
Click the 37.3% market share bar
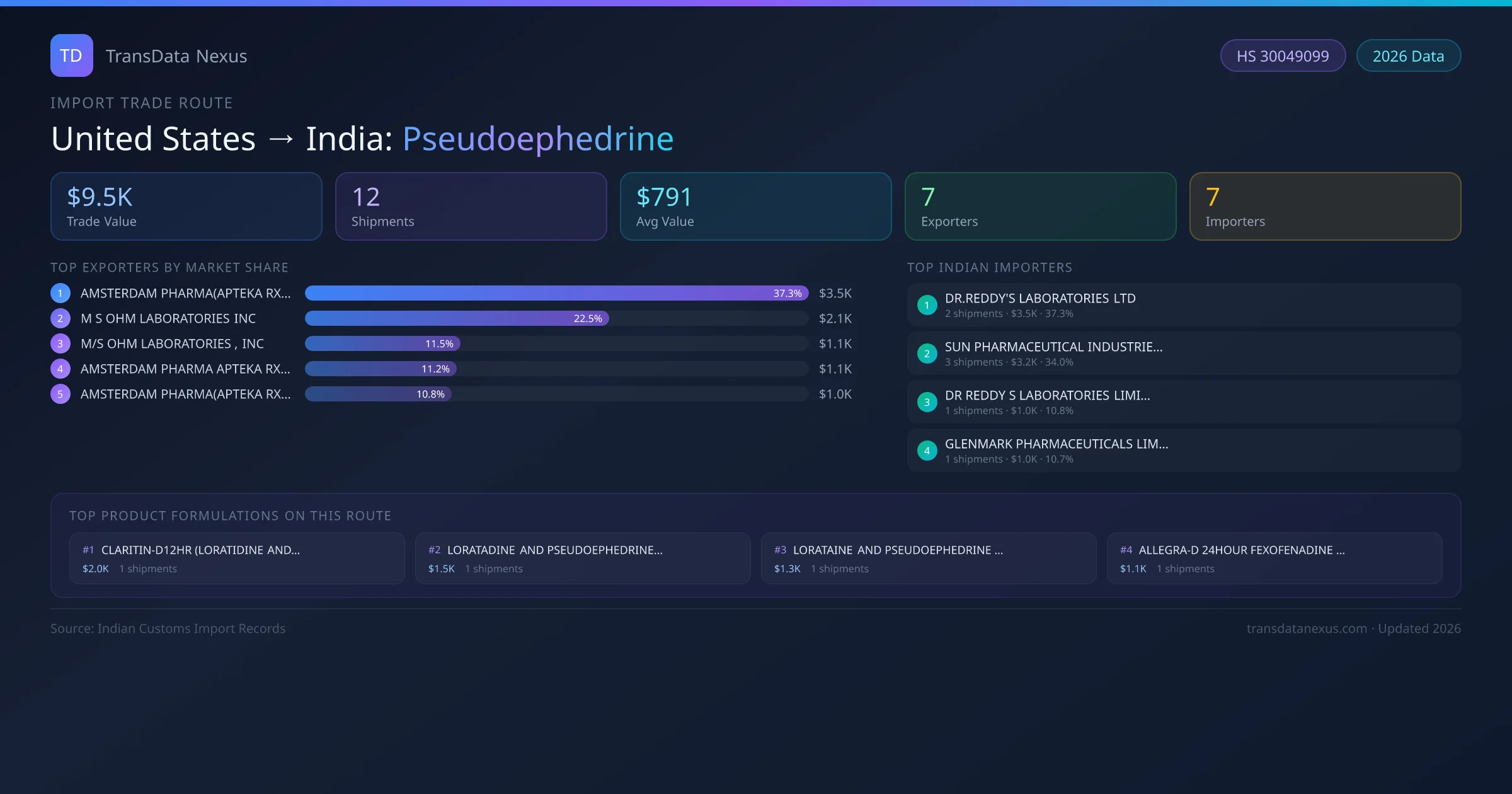(556, 293)
